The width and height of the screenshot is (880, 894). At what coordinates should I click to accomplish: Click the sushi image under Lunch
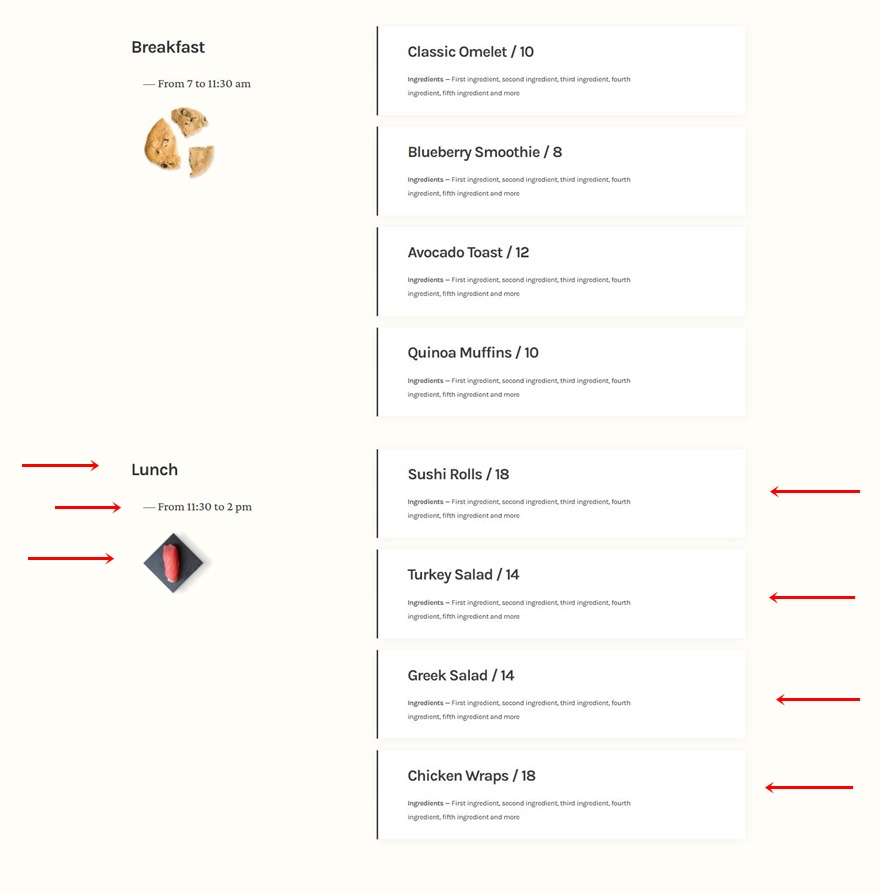174,563
